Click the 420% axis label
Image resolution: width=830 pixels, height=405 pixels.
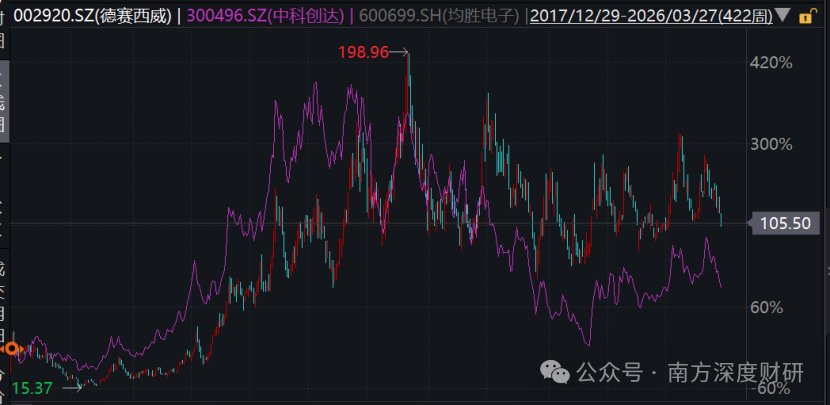pos(771,62)
